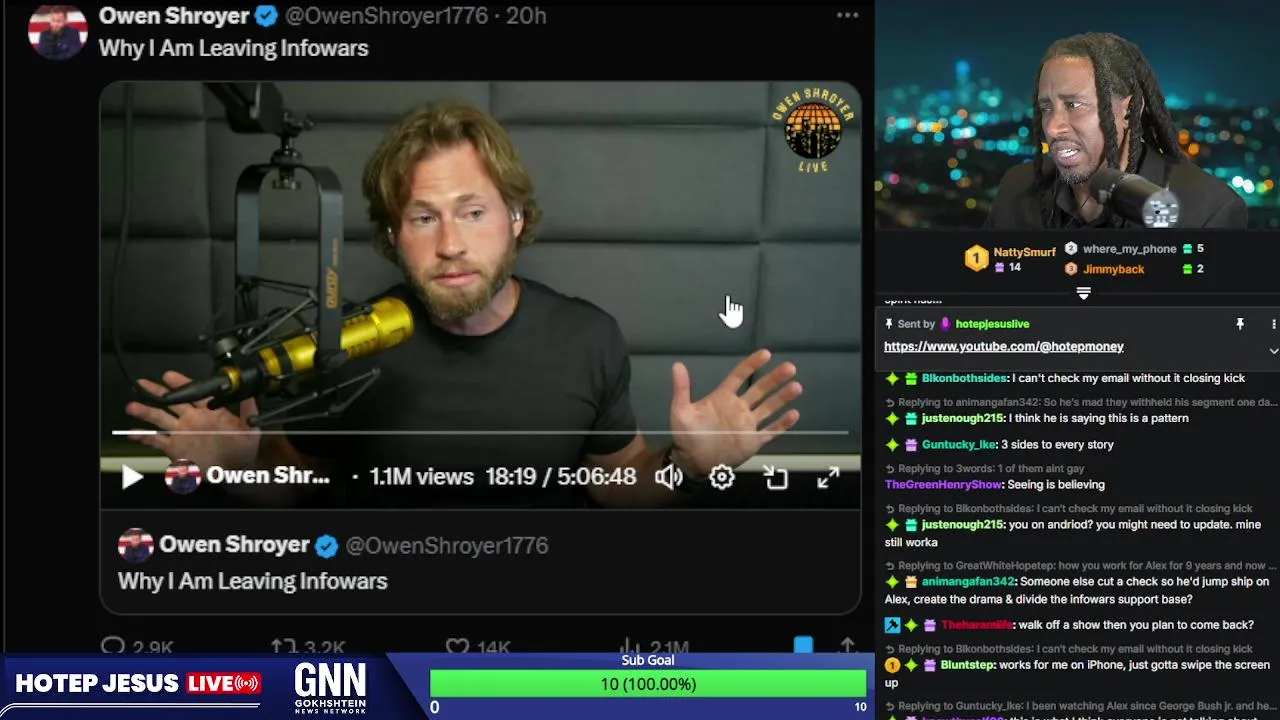Play the Owen Shroyer video
Screen dimensions: 1280x720
(132, 477)
